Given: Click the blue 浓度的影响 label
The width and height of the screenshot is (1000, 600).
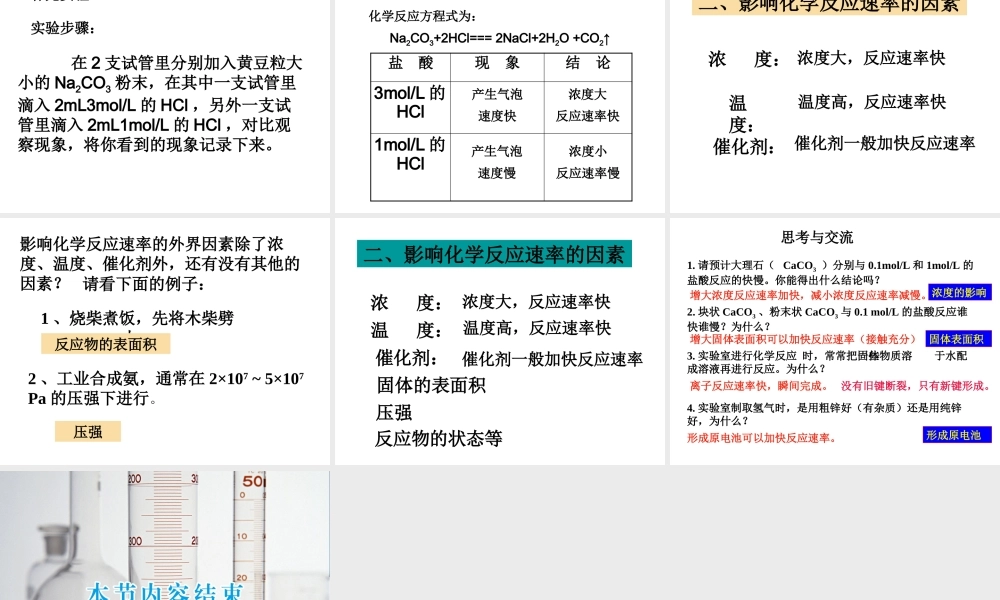Looking at the screenshot, I should (x=959, y=293).
